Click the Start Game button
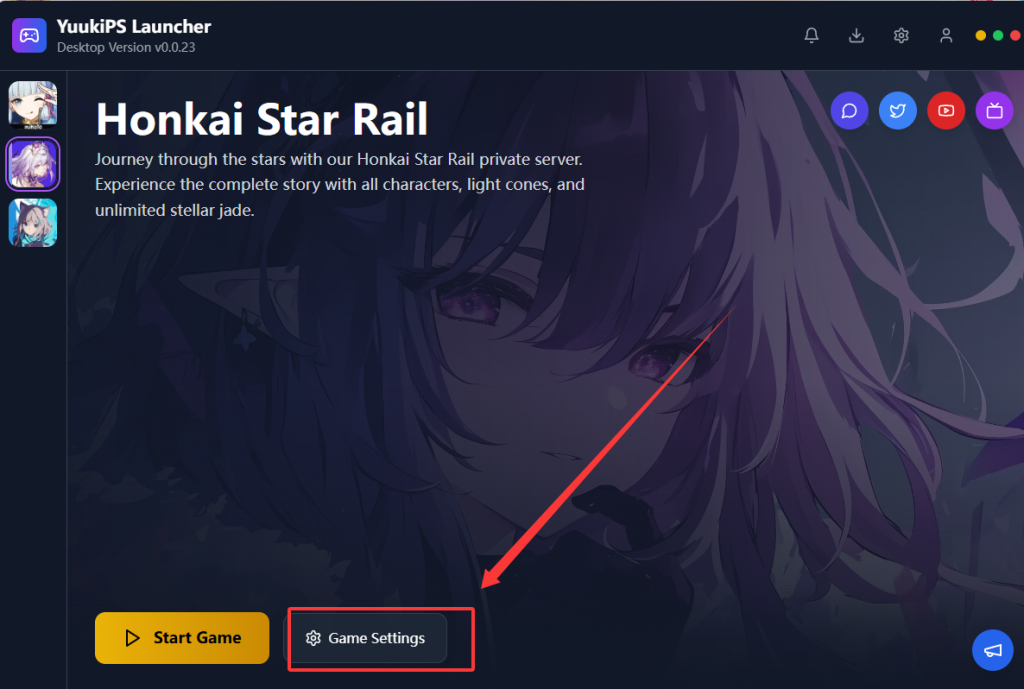 pyautogui.click(x=182, y=637)
